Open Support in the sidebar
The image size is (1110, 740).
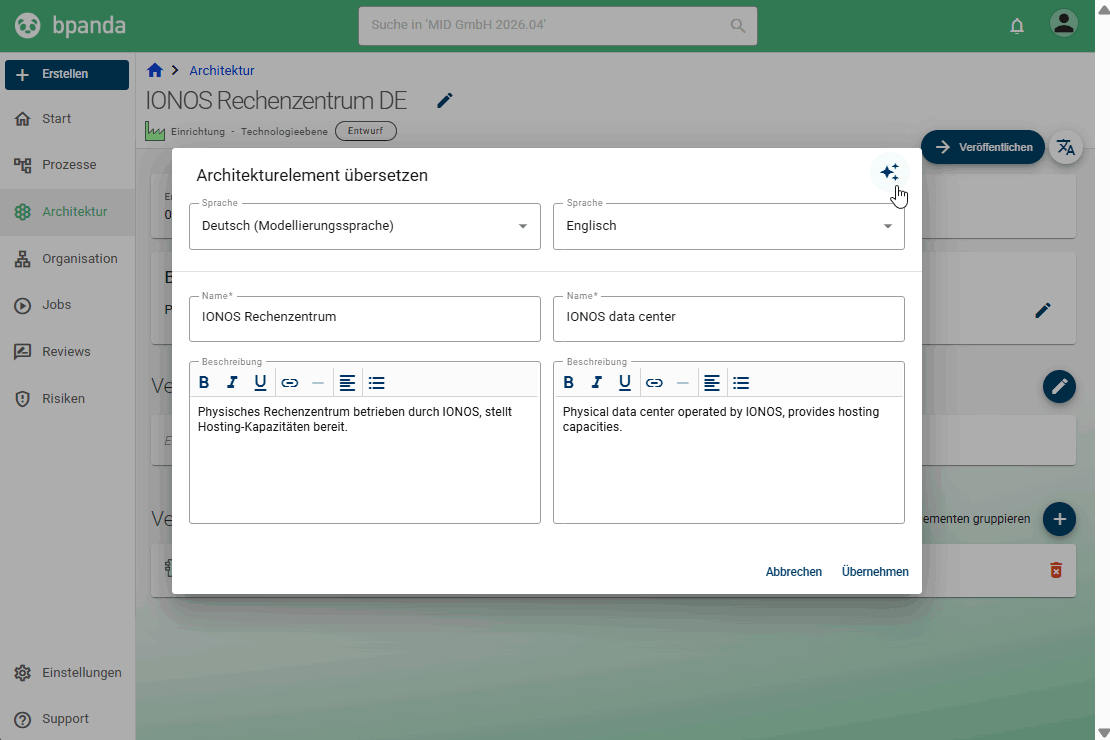(x=67, y=719)
